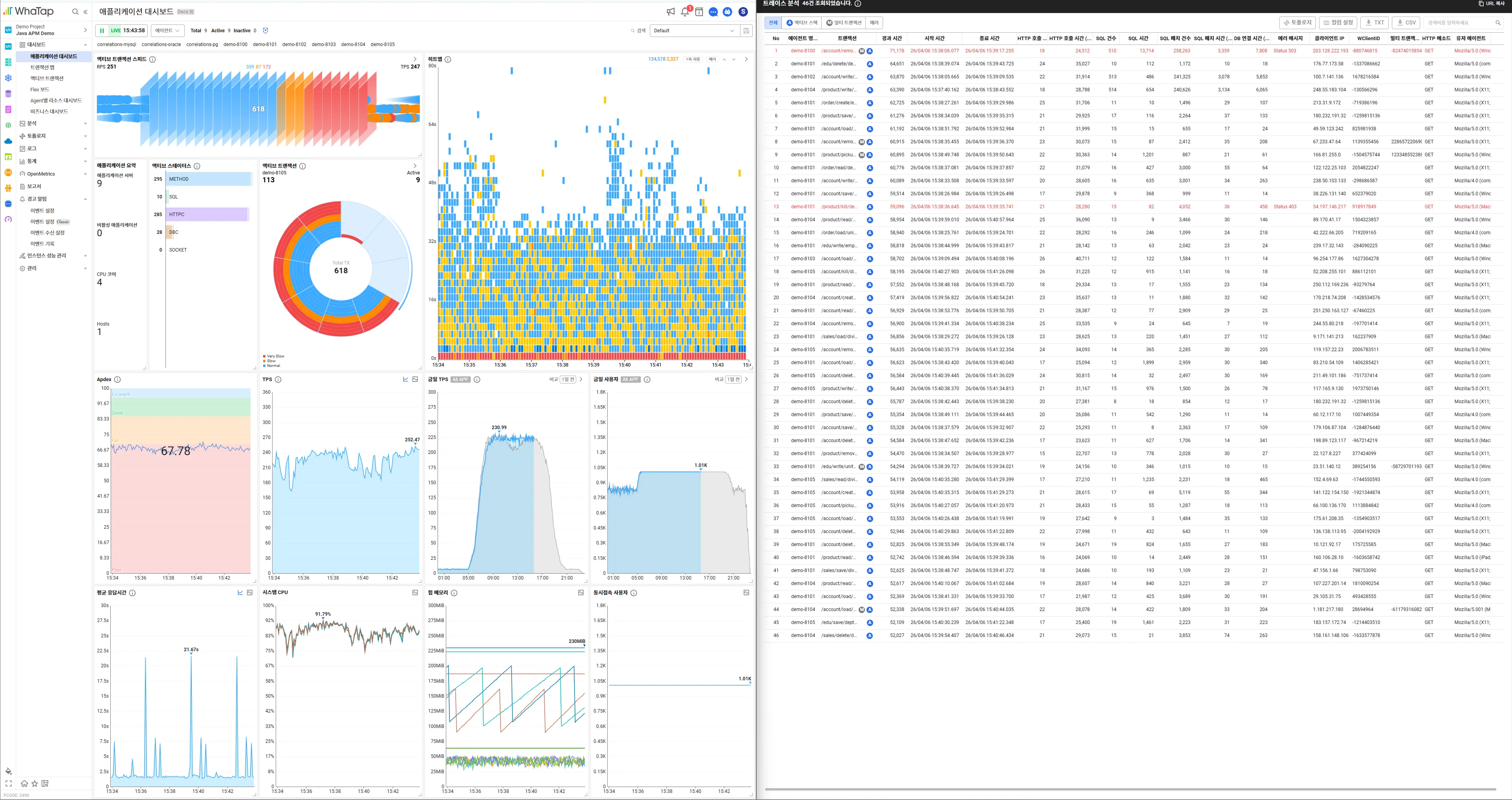Select the 멀티 트랜잭션 tab in trace analysis
This screenshot has height=800, width=1512.
(844, 23)
